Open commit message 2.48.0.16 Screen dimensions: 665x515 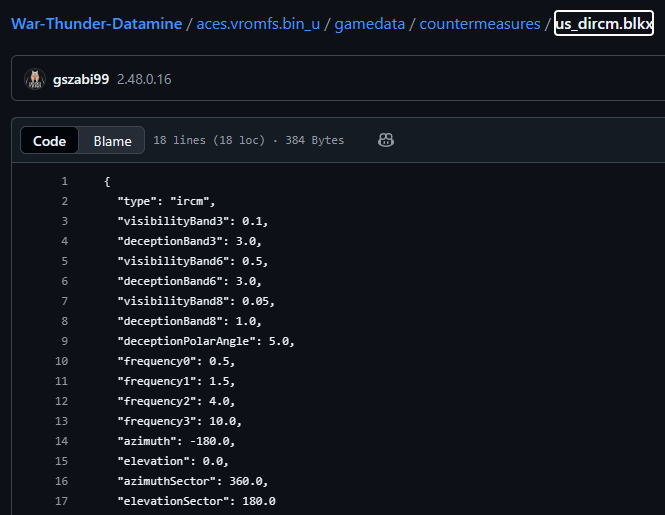click(x=144, y=79)
